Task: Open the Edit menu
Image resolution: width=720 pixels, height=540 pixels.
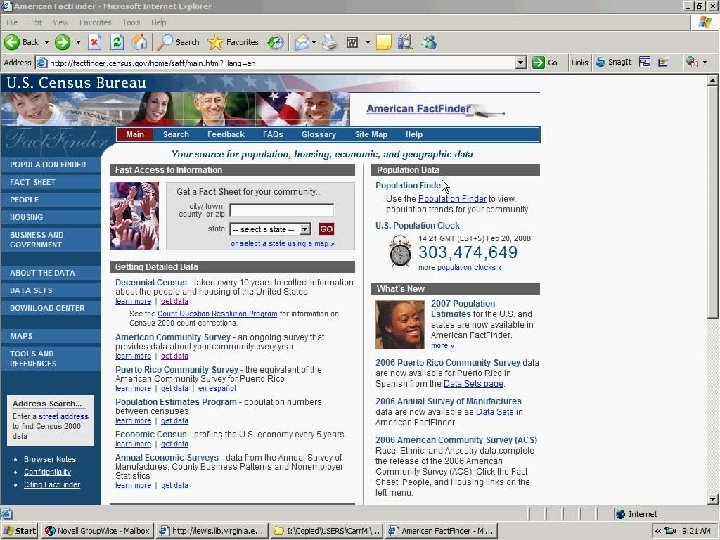Action: [x=36, y=22]
